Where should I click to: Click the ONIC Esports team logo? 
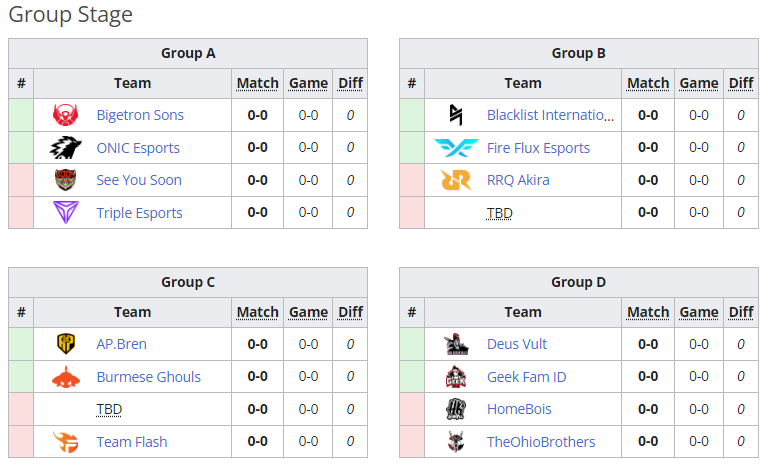tap(66, 148)
